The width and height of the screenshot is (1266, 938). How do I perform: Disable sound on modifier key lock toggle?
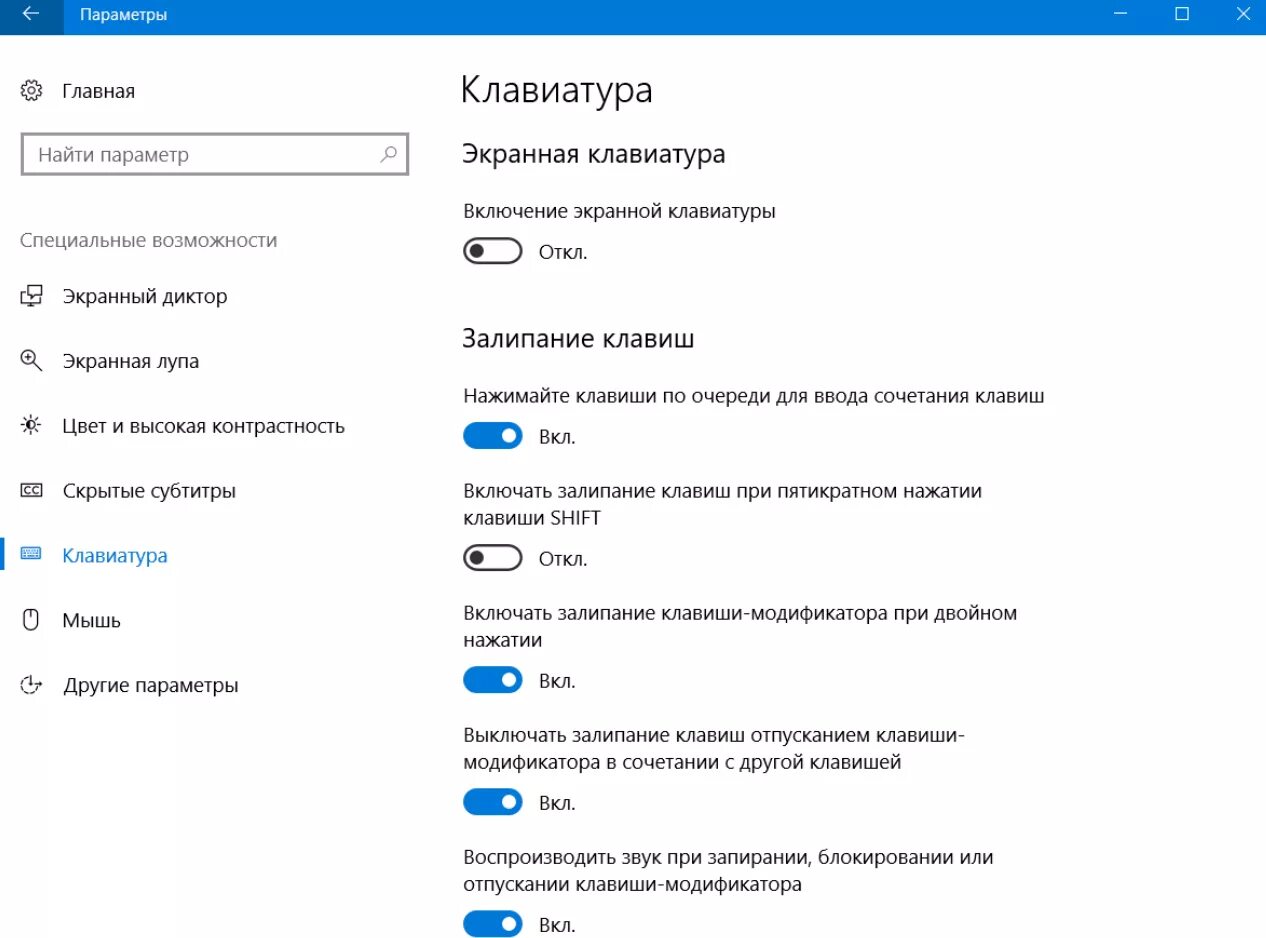493,925
